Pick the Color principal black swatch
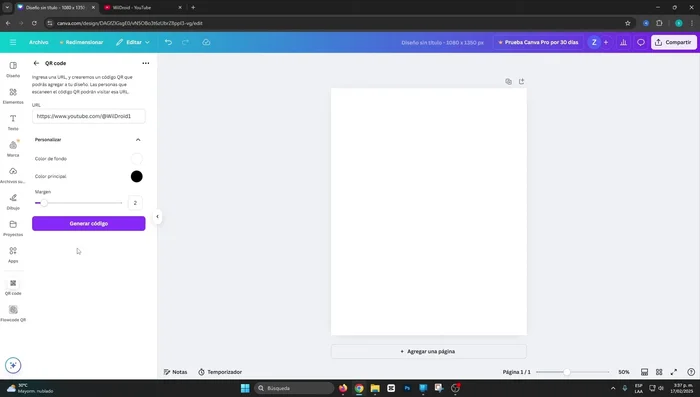This screenshot has width=700, height=397. click(137, 176)
